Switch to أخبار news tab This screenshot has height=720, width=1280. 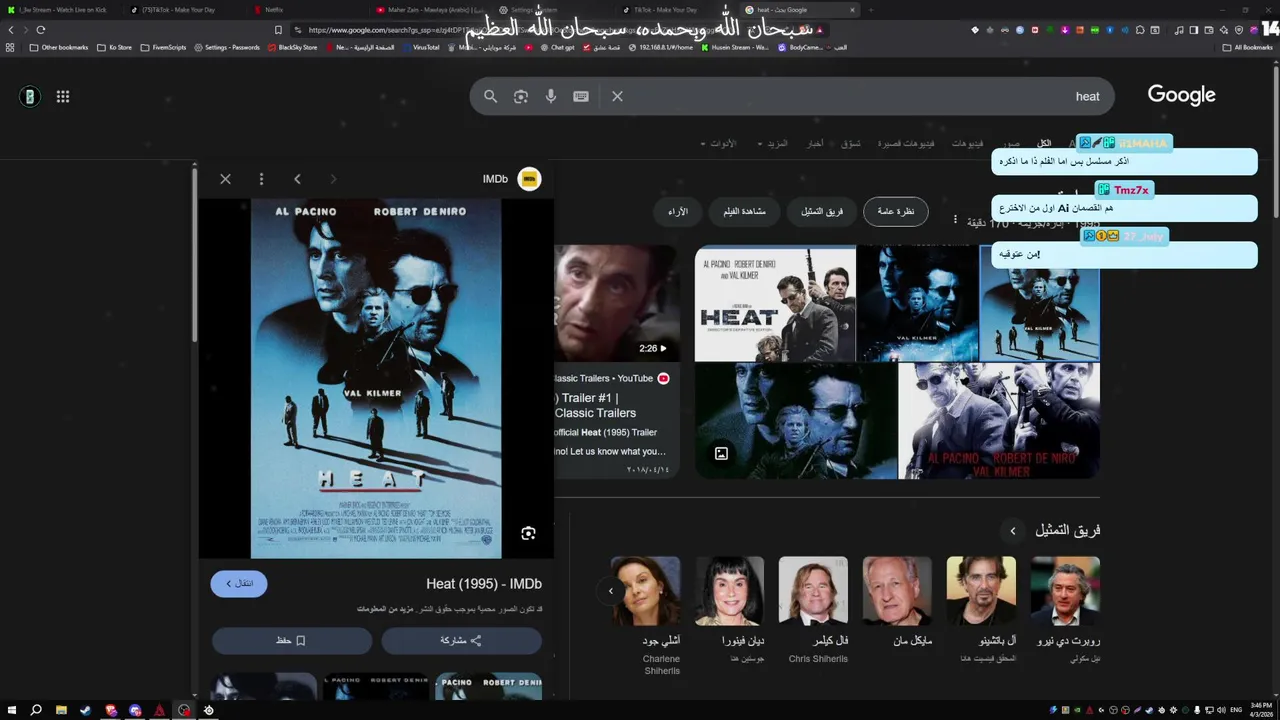coord(815,144)
